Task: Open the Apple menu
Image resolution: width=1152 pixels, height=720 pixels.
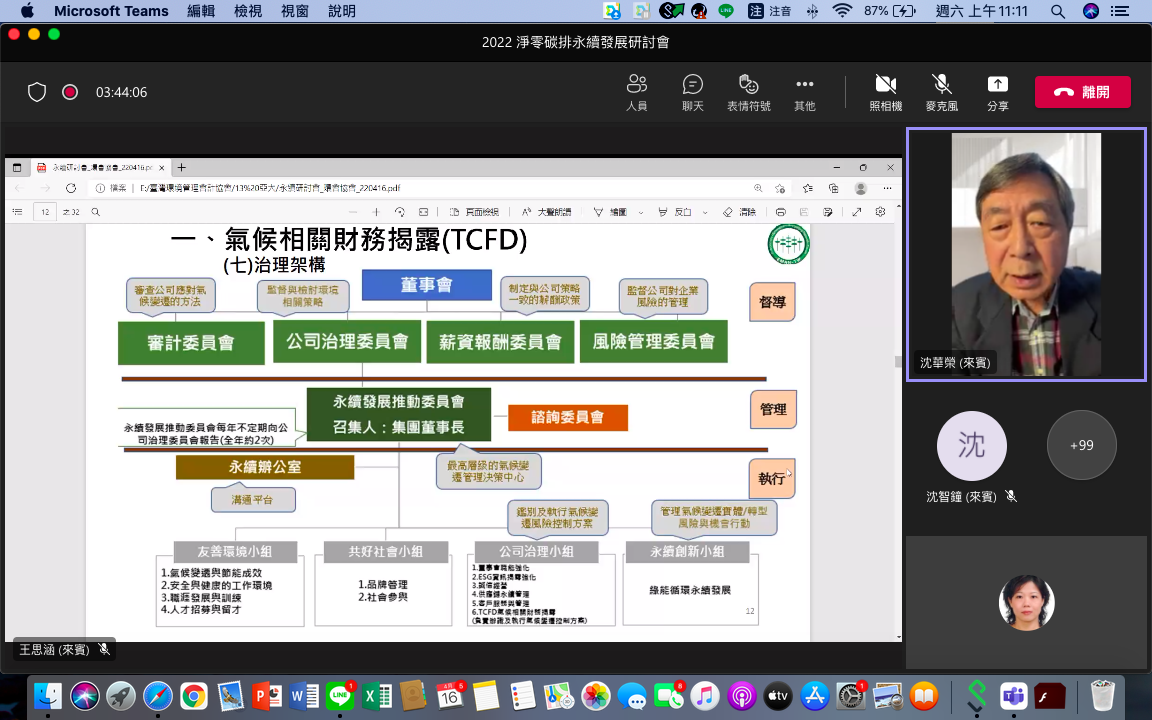Action: point(27,10)
